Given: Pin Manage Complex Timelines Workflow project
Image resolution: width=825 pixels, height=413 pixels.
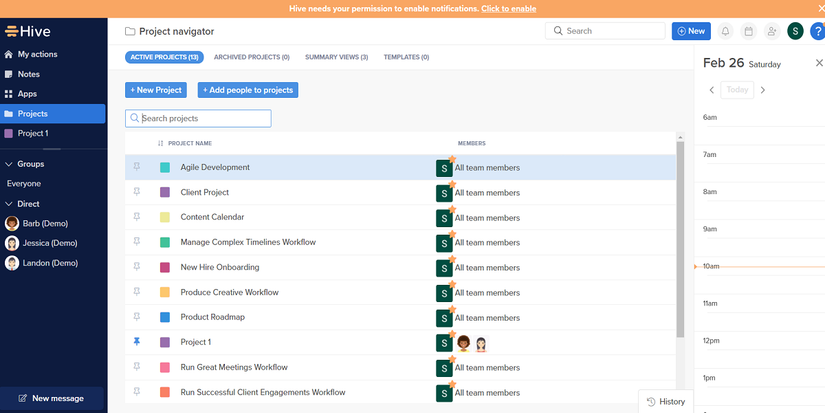Looking at the screenshot, I should pyautogui.click(x=137, y=242).
